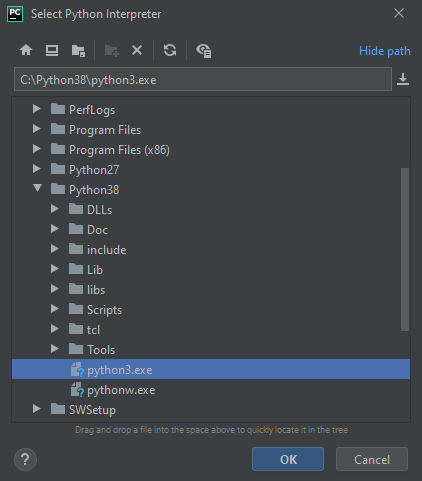Image resolution: width=422 pixels, height=481 pixels.
Task: Click the Cancel button
Action: click(x=372, y=459)
